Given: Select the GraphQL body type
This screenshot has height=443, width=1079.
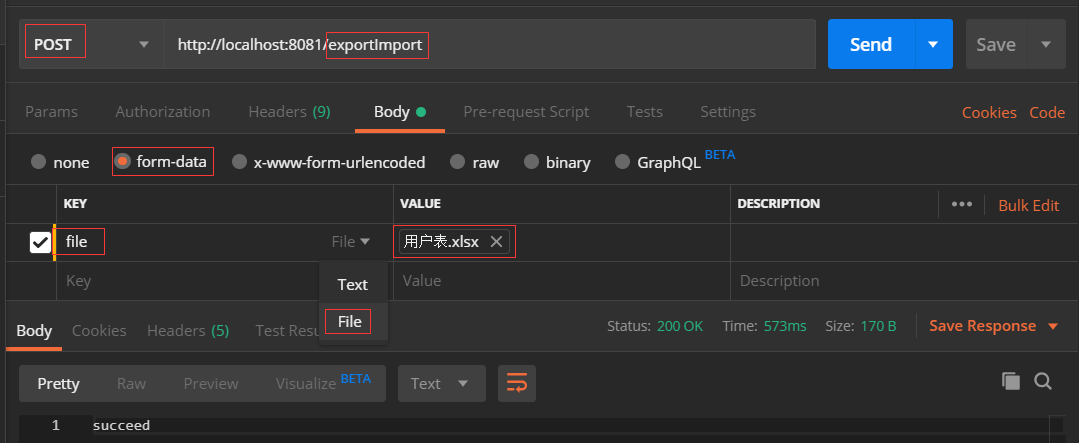Looking at the screenshot, I should 623,162.
